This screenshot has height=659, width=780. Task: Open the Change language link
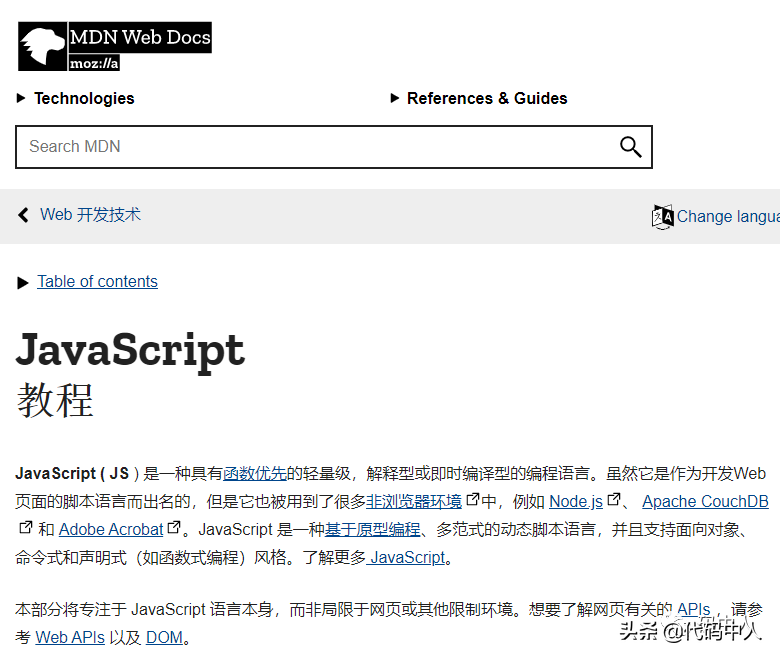(x=728, y=216)
